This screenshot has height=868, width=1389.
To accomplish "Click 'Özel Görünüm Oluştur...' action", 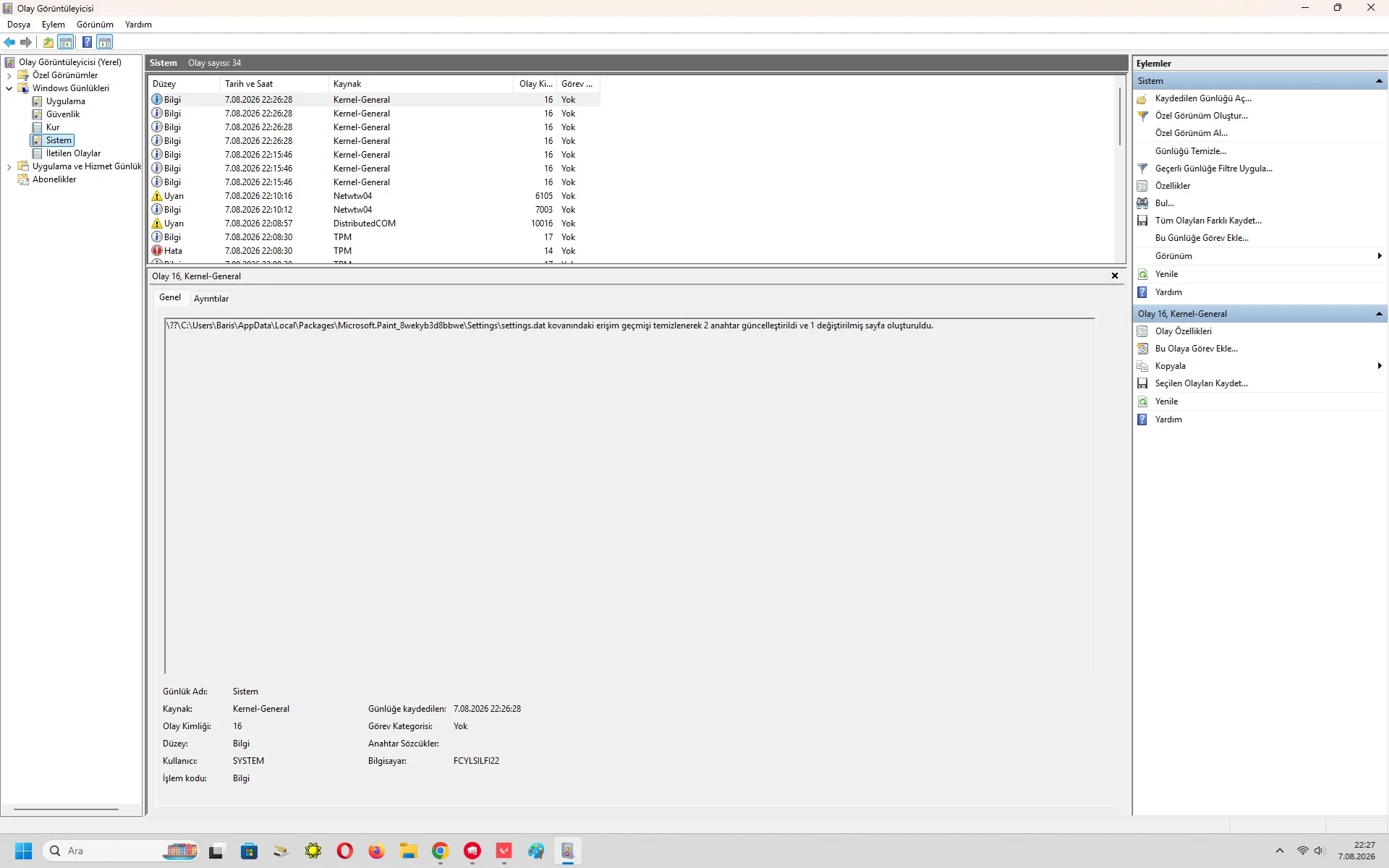I will point(1201,116).
